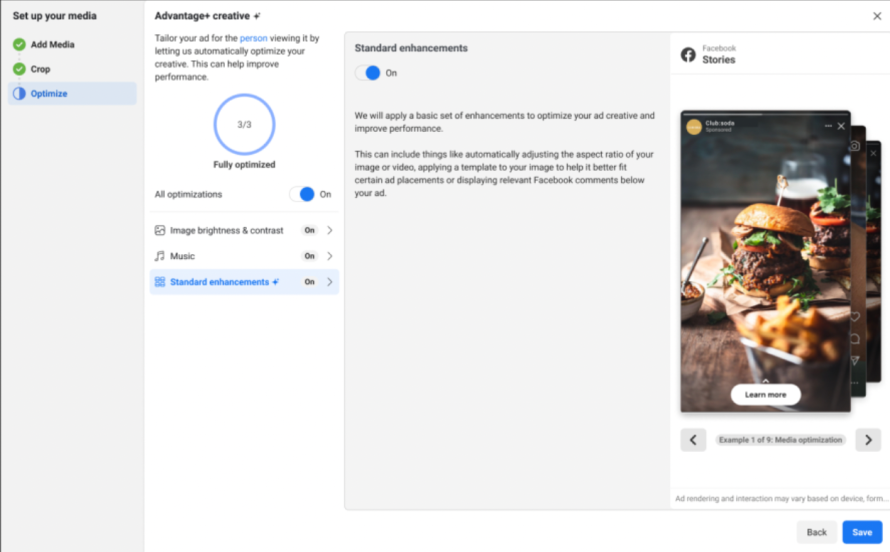890x552 pixels.
Task: Disable the Standard enhancements toggle
Action: [x=368, y=73]
